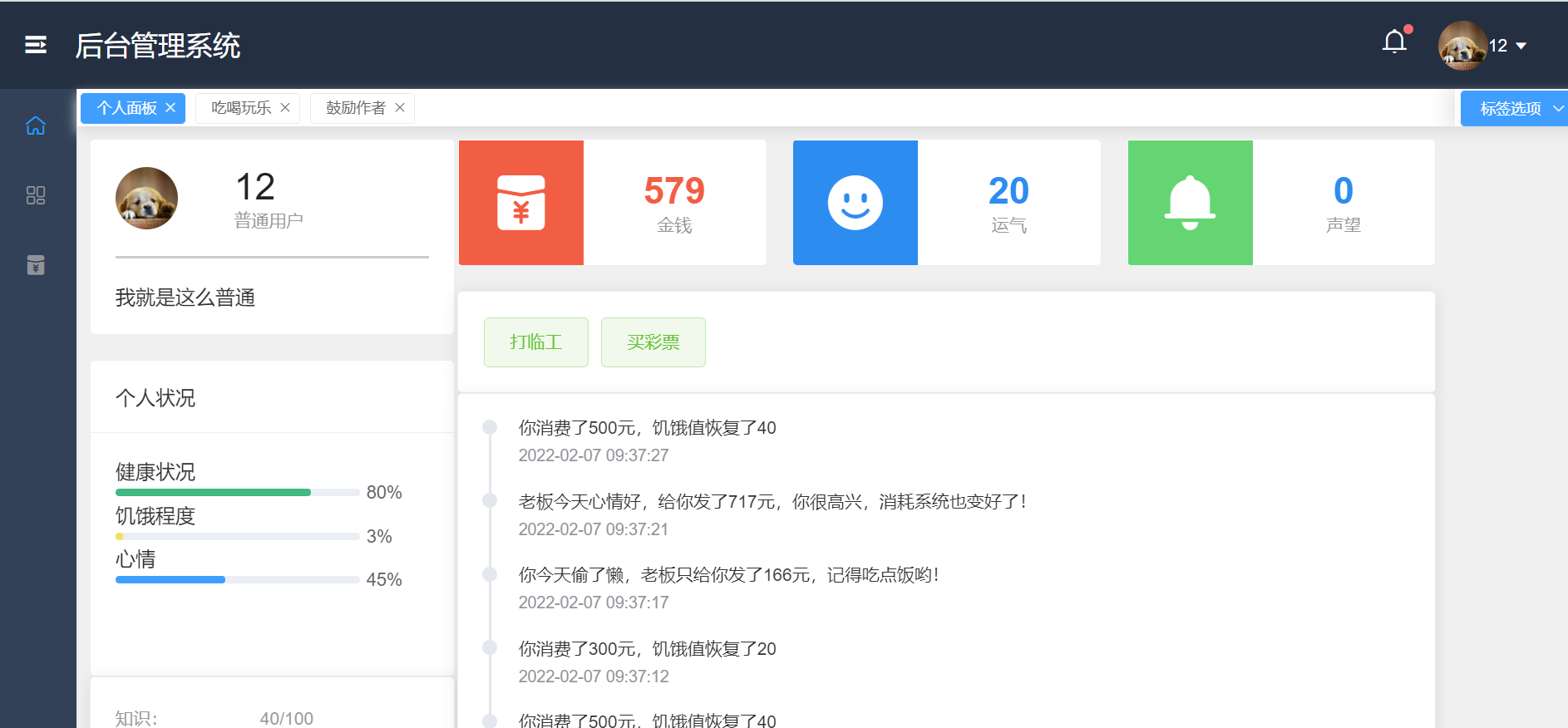Open the yen wallet icon in sidebar
This screenshot has height=728, width=1568.
36,265
